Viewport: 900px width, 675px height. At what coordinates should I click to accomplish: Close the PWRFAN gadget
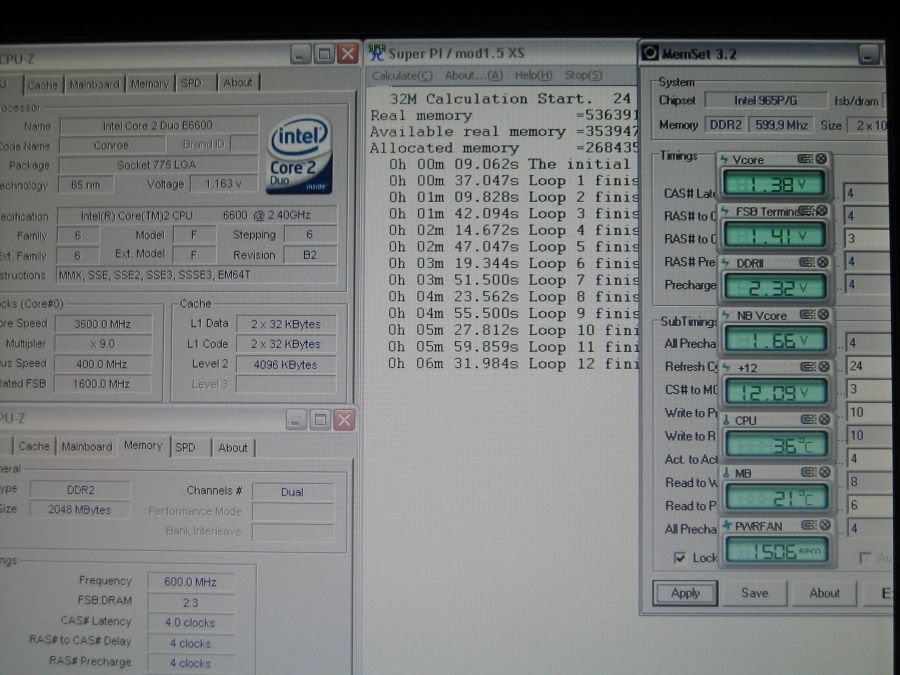coord(825,525)
